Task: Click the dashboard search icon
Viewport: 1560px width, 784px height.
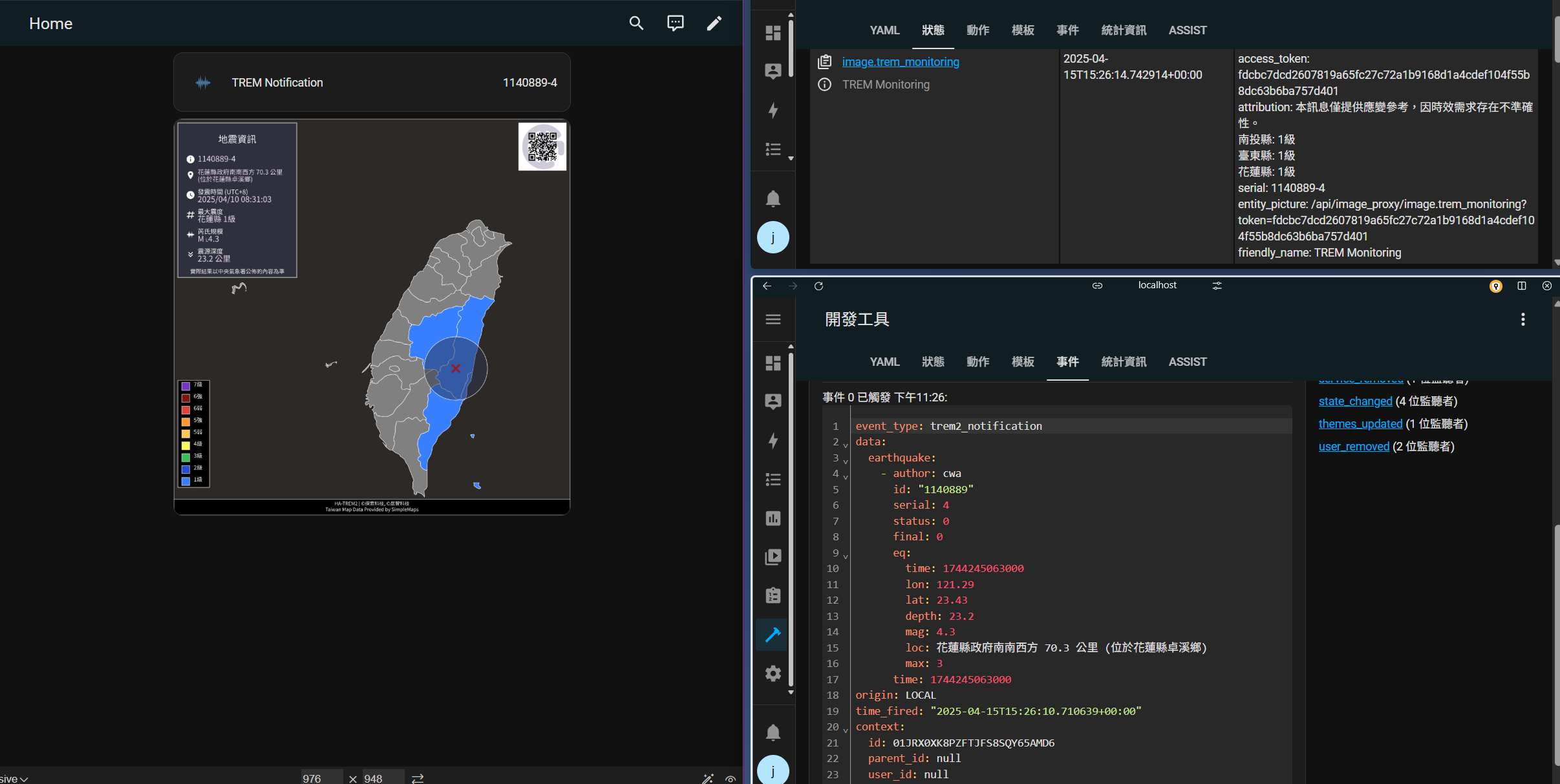Action: (x=636, y=23)
